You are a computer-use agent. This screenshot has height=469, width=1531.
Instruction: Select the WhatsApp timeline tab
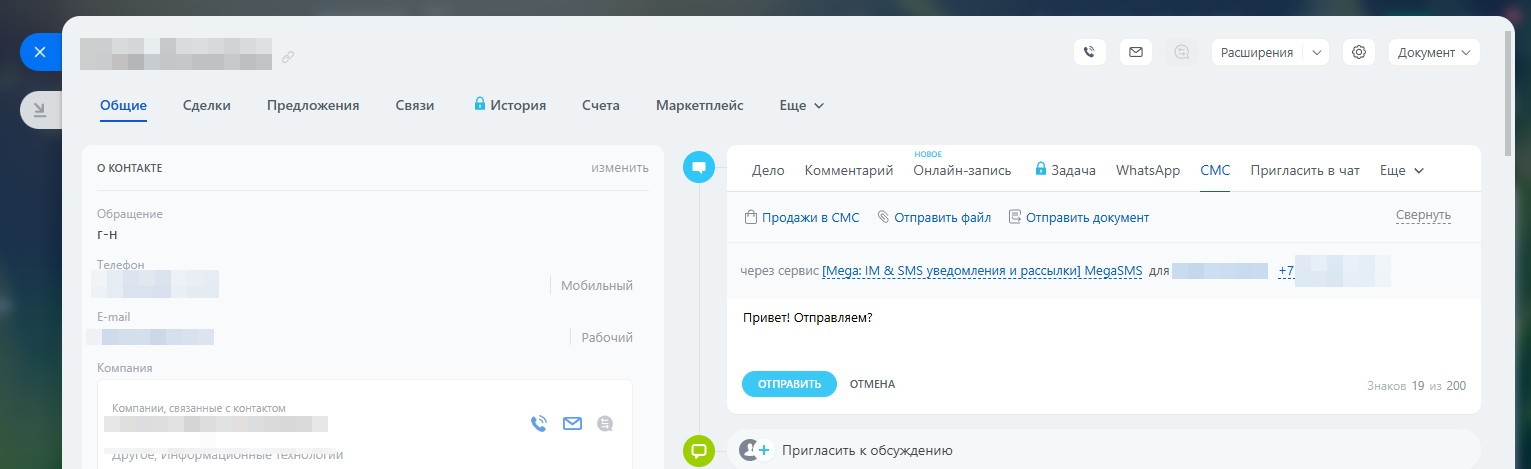[x=1148, y=170]
